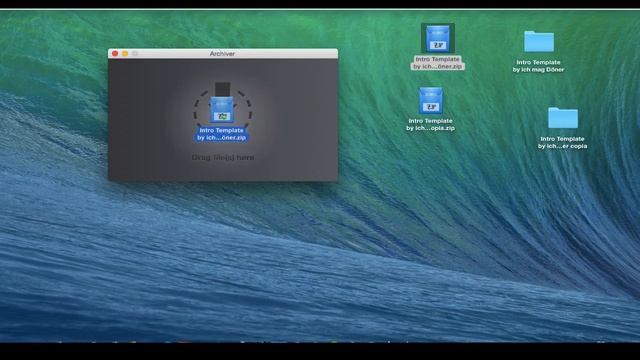Open the Intro Template by ich mag Döner folder
This screenshot has width=640, height=360.
[x=539, y=42]
